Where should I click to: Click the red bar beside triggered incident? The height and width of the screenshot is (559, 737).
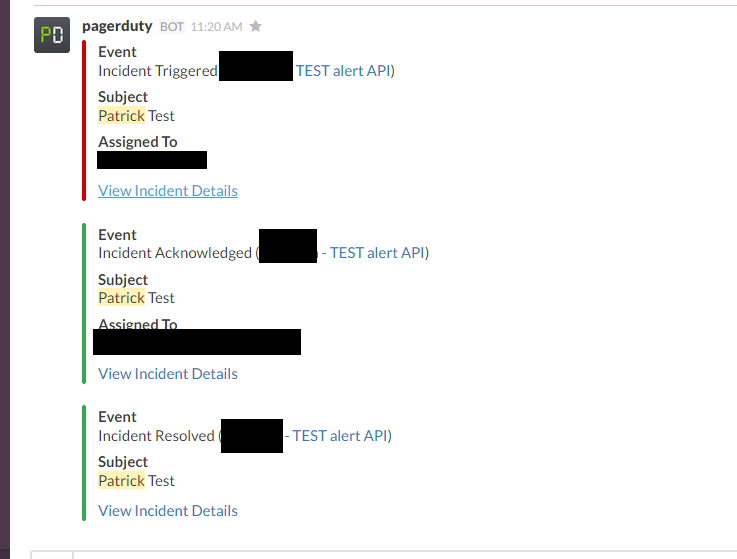[x=84, y=120]
